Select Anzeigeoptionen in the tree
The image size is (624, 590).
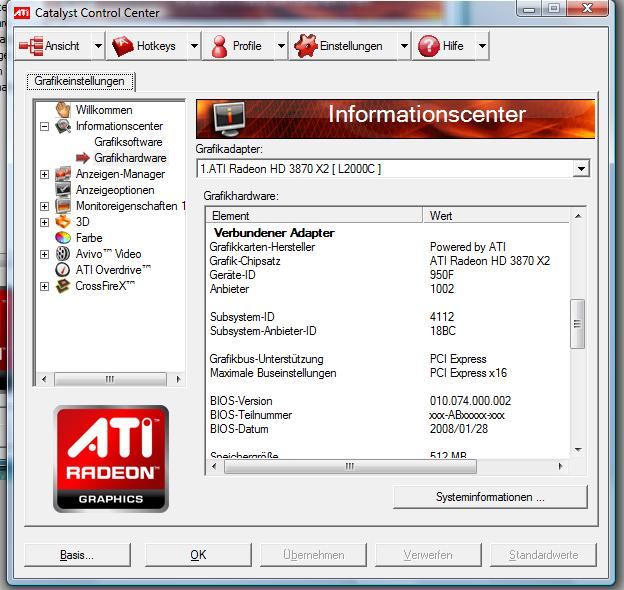tap(115, 190)
